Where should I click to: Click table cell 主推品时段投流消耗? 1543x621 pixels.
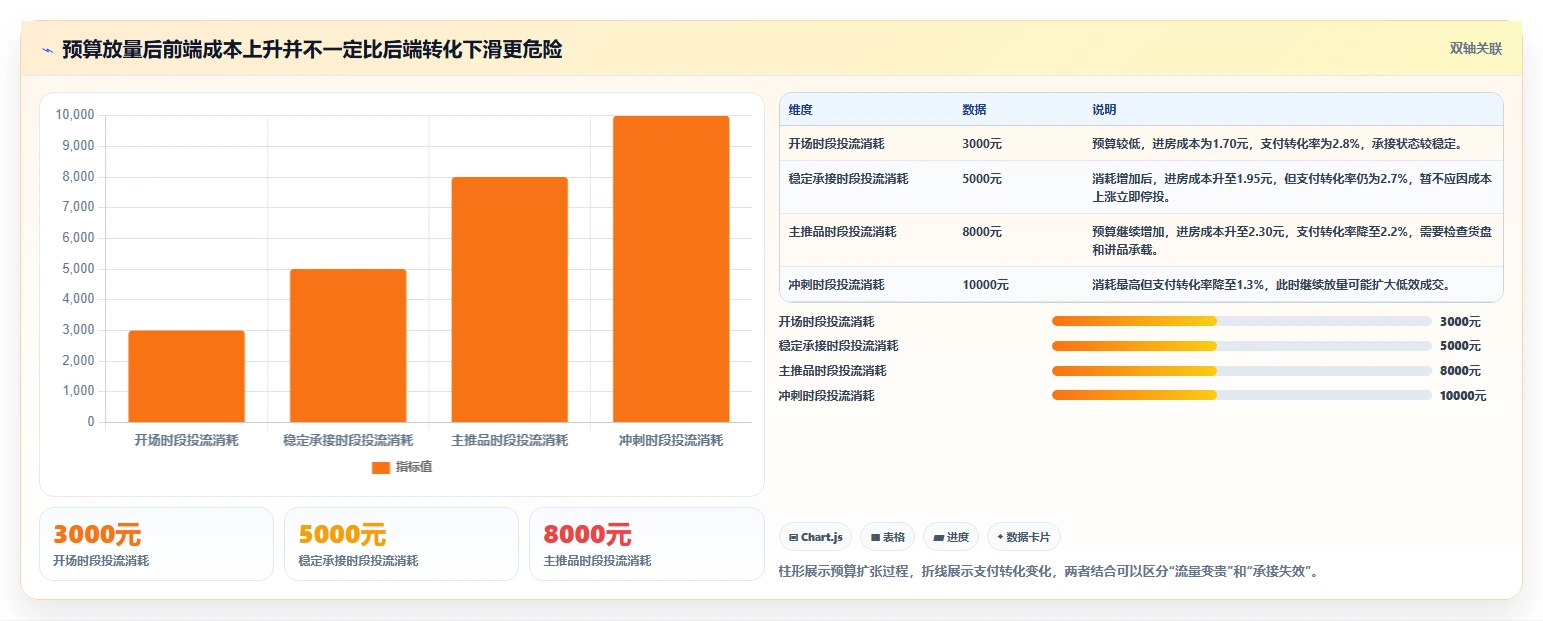[x=842, y=232]
